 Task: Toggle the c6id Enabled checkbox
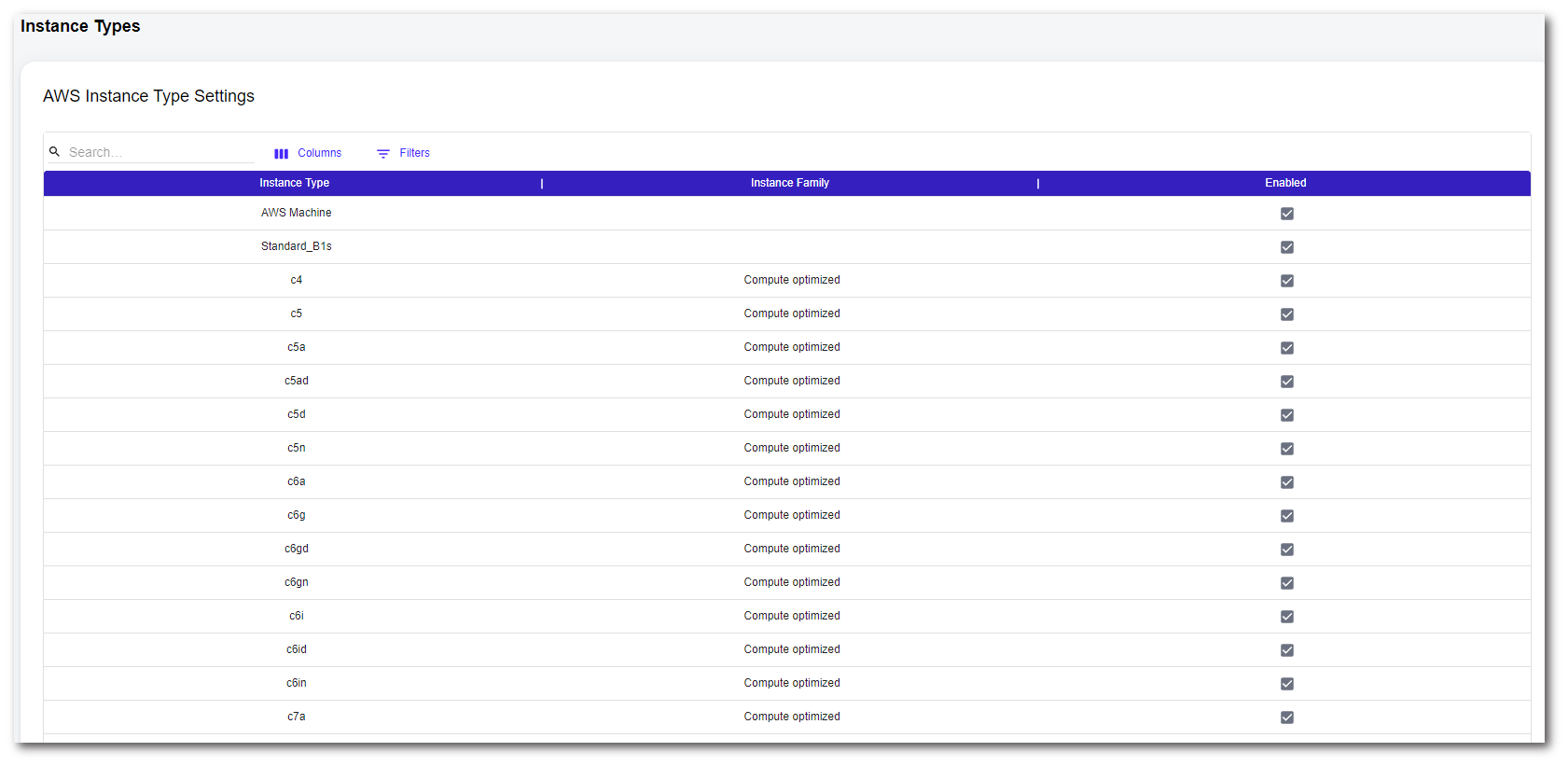coord(1287,650)
